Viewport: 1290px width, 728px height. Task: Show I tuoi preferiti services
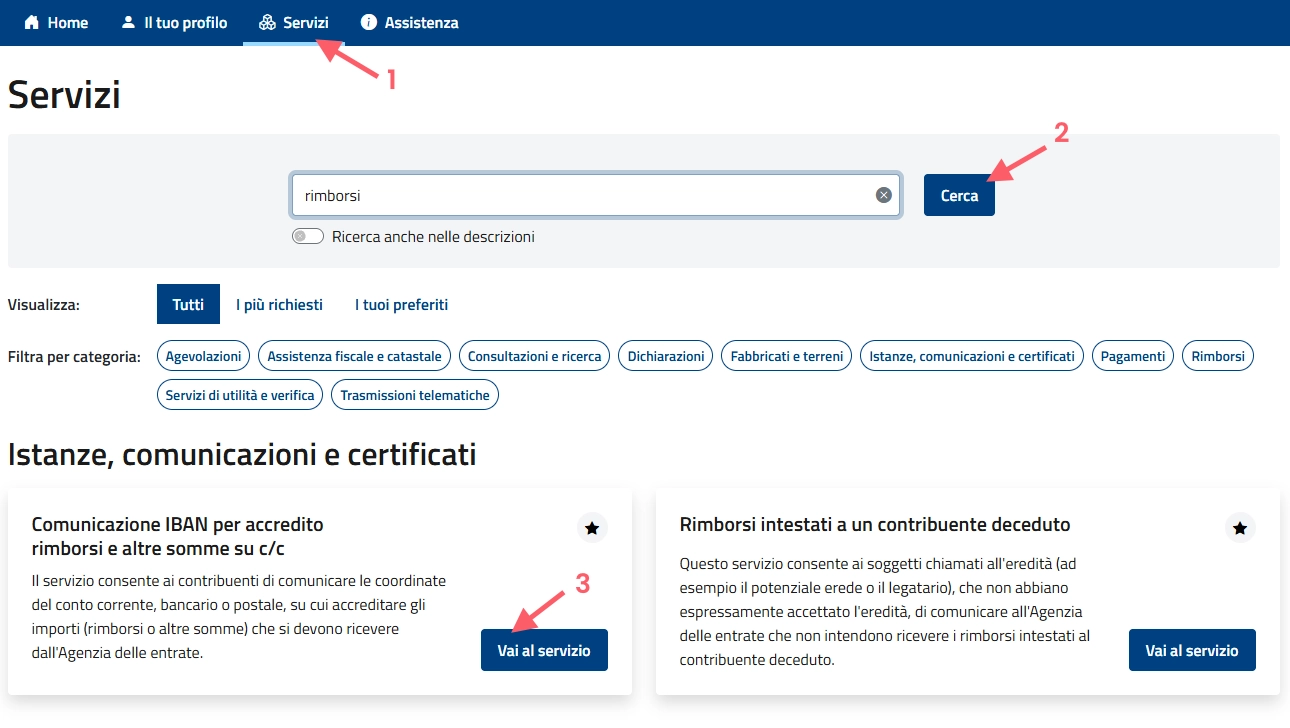400,304
